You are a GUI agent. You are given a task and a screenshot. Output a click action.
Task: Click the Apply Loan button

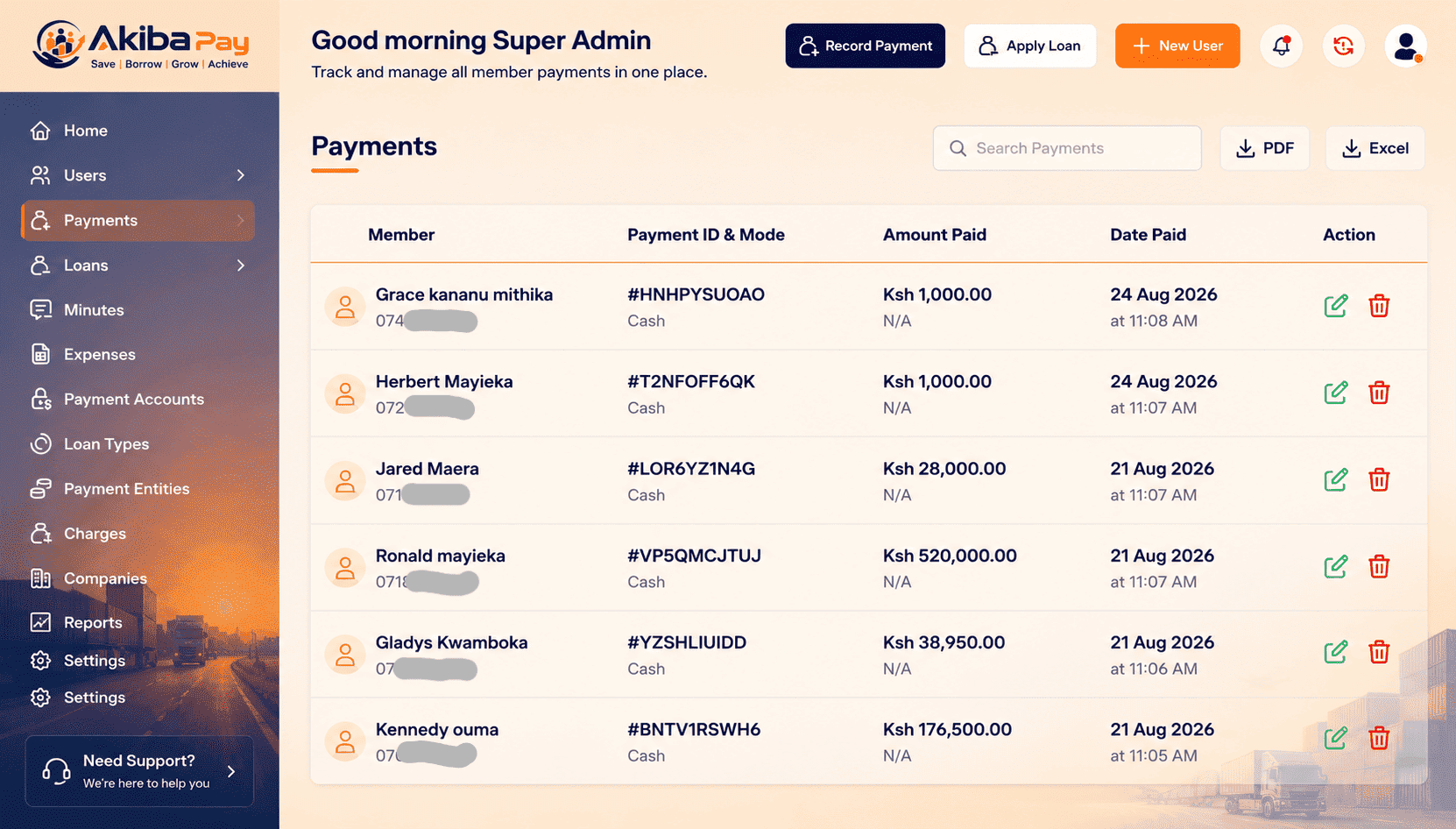(x=1029, y=46)
